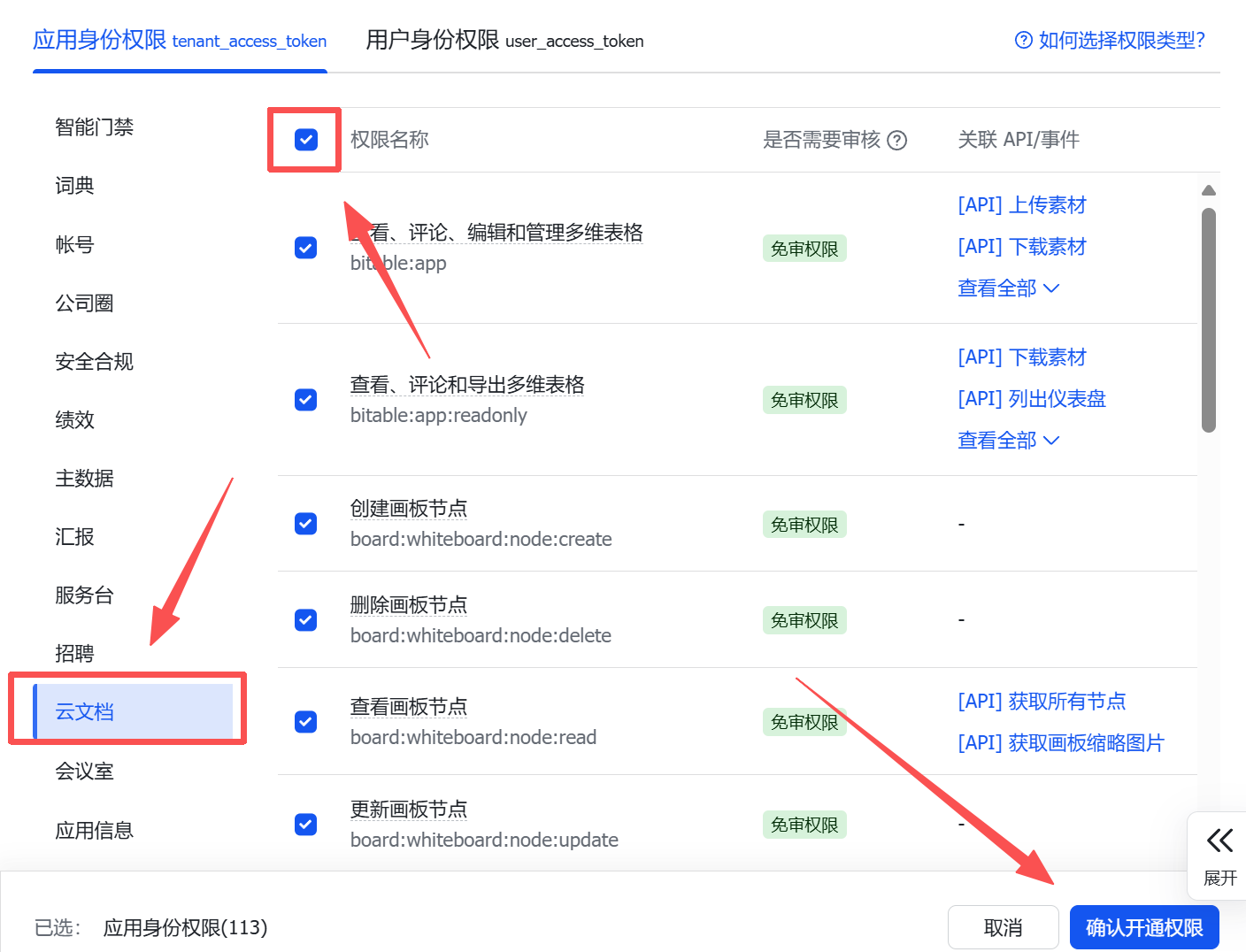Select 智能门禁 in the category list

coord(94,127)
